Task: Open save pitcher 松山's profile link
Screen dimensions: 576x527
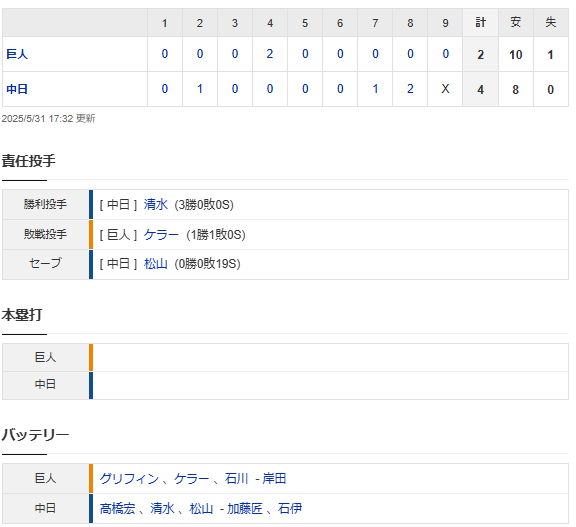Action: point(156,264)
